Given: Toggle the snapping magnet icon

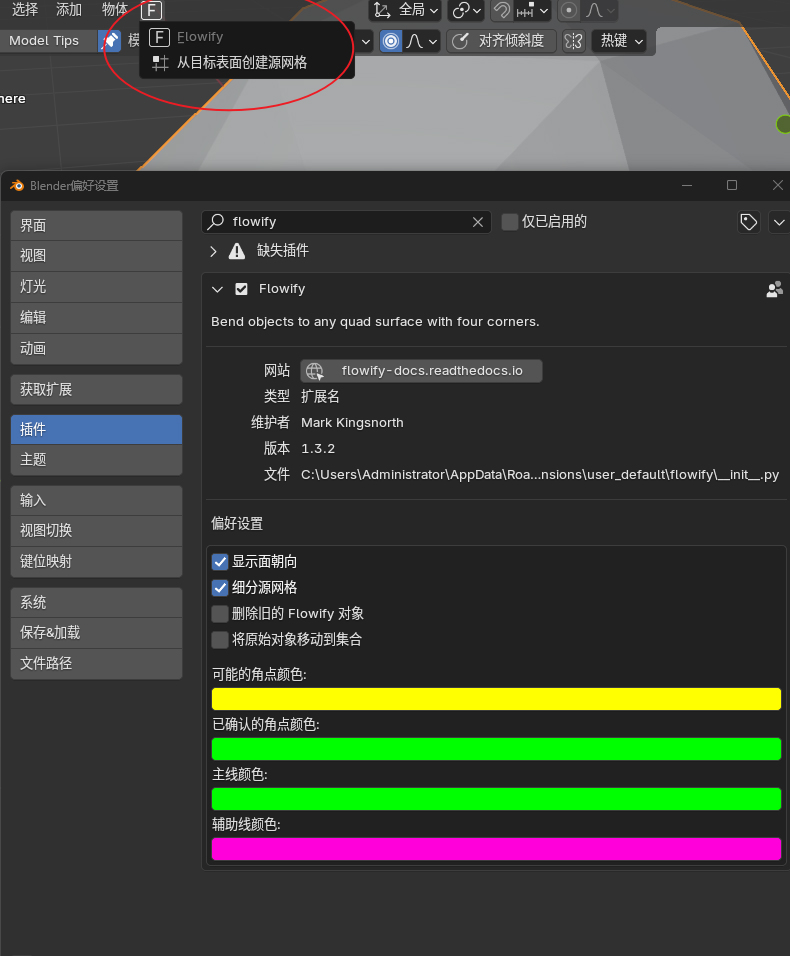Looking at the screenshot, I should (x=501, y=10).
